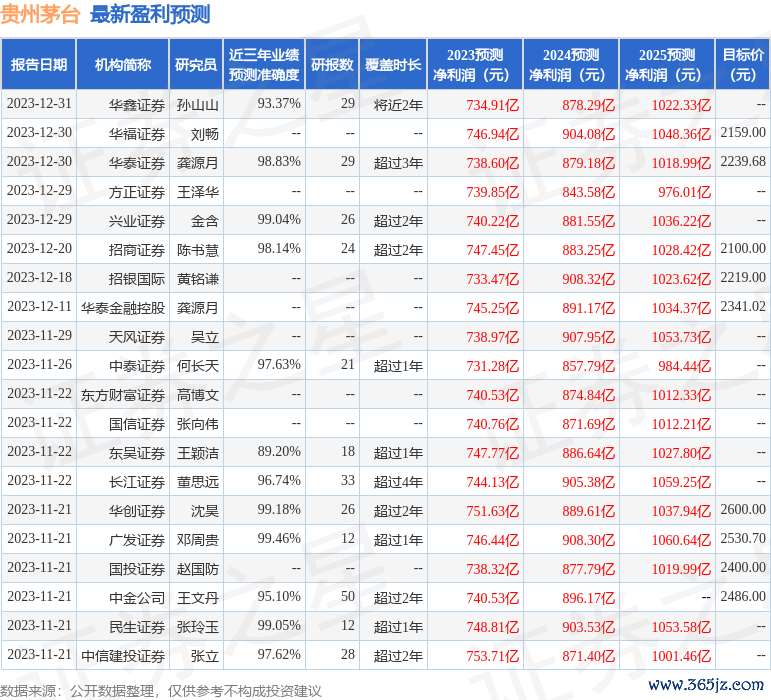Click the accuracy value 93.37%

pos(279,103)
